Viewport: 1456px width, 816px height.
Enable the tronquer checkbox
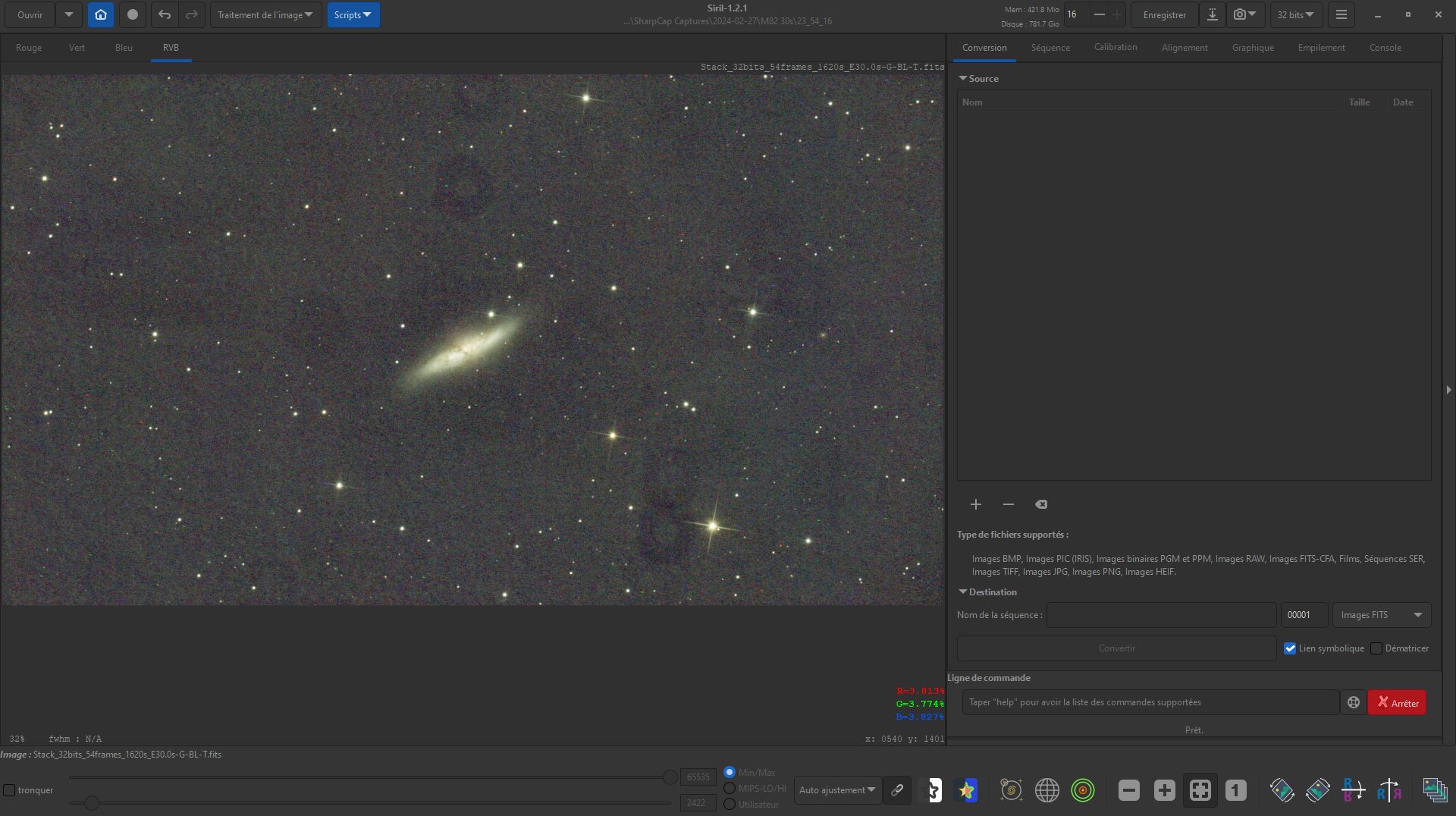pos(9,790)
